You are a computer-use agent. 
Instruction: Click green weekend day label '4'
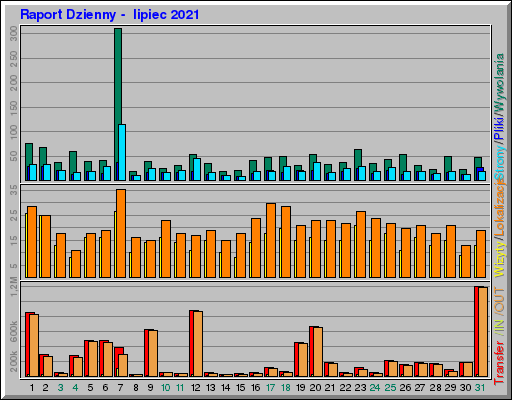pyautogui.click(x=75, y=388)
